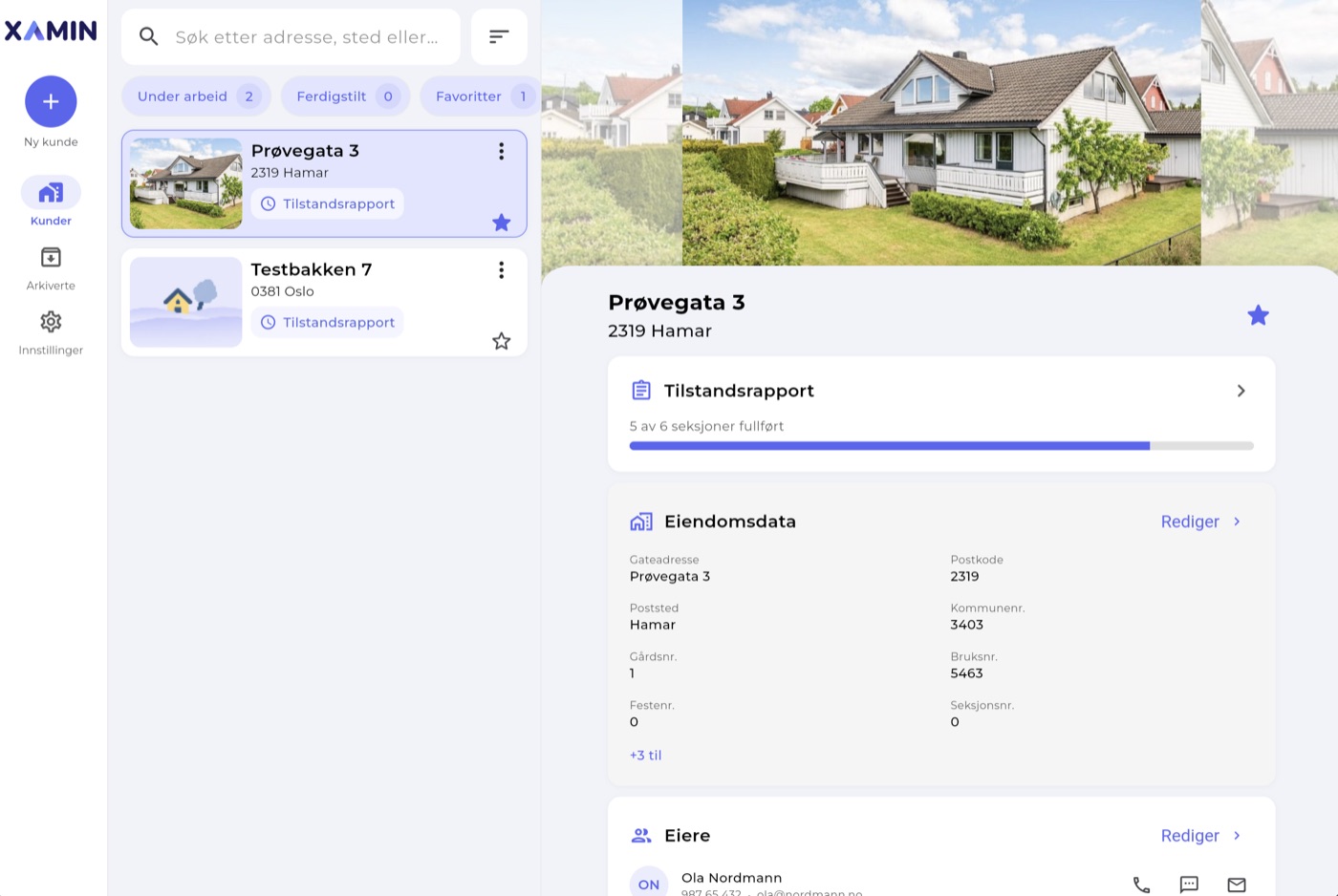This screenshot has height=896, width=1338.
Task: Open Innstillinger settings
Action: pos(51,332)
